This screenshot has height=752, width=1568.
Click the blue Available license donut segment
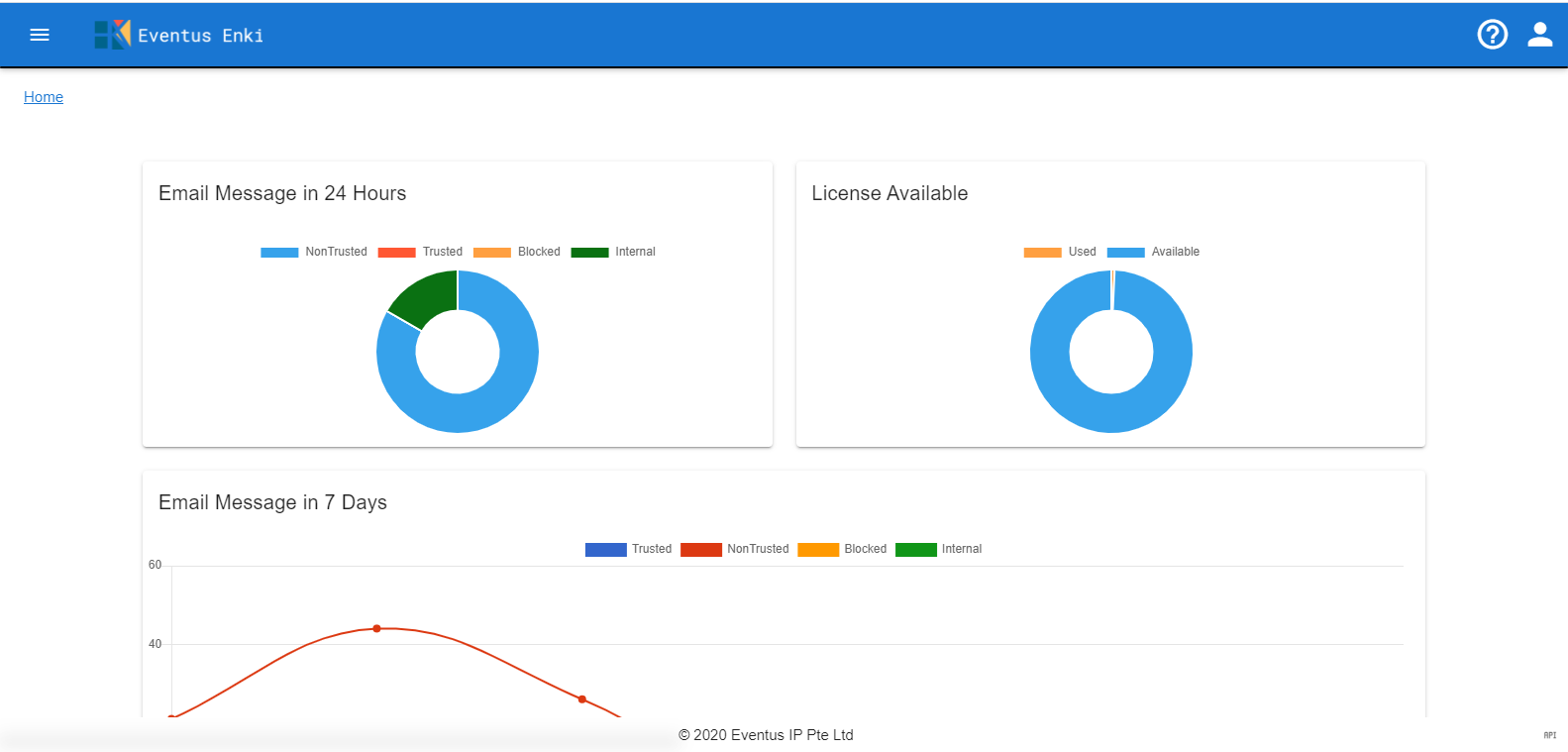(x=1111, y=414)
